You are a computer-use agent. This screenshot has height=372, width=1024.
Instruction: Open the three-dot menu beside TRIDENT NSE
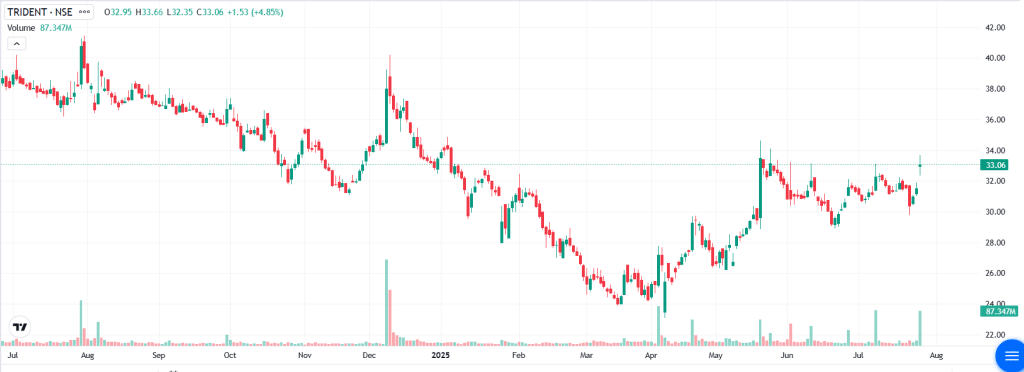(x=84, y=12)
